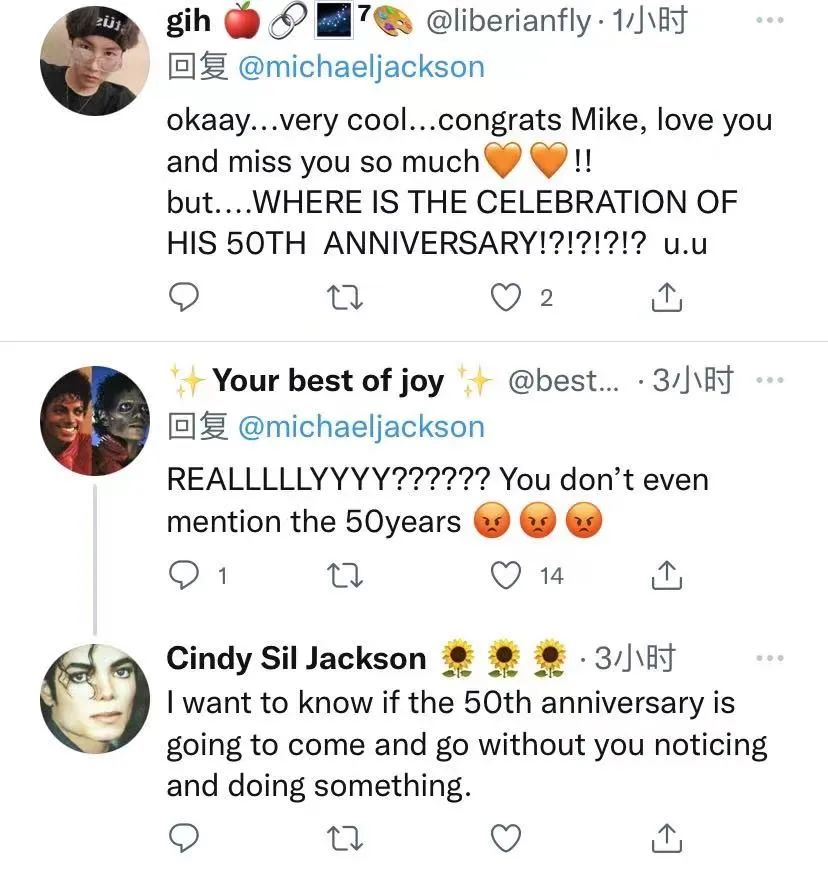Open @michaeljackson link in Your best of joy's reply

pyautogui.click(x=360, y=427)
